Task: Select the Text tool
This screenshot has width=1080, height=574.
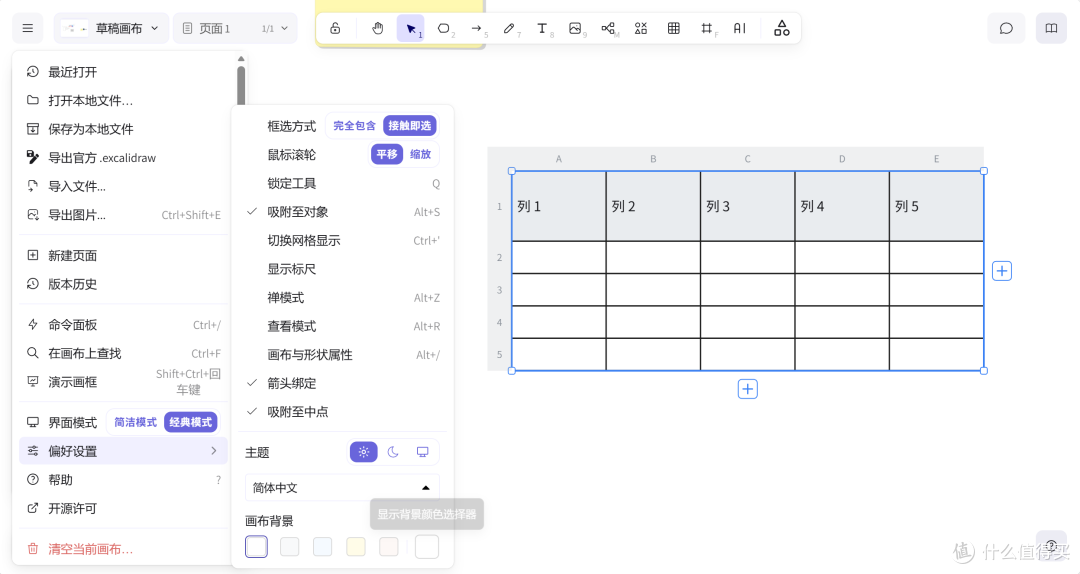Action: 542,28
